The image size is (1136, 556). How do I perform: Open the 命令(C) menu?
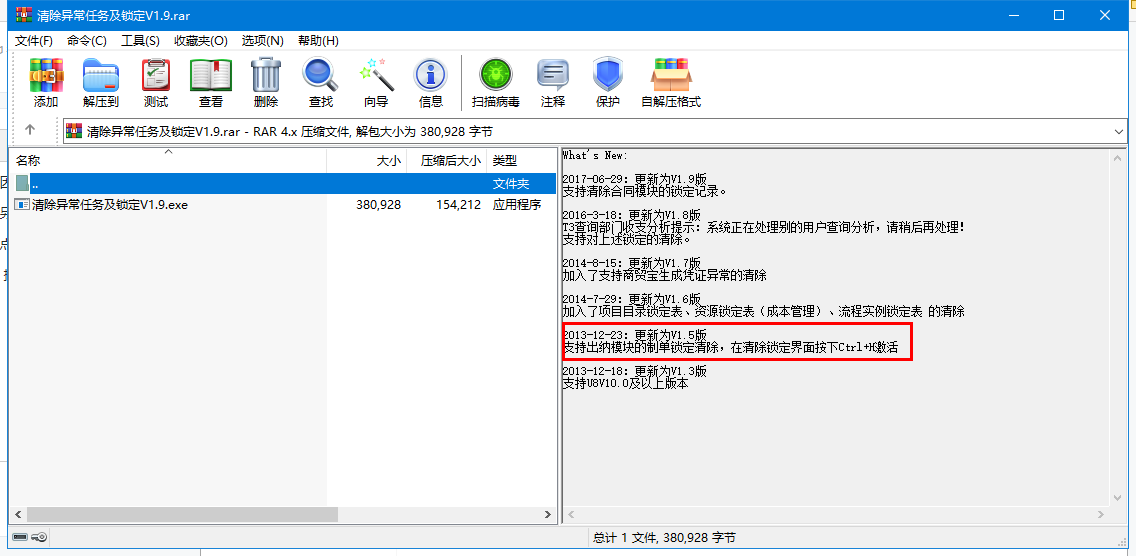click(87, 41)
